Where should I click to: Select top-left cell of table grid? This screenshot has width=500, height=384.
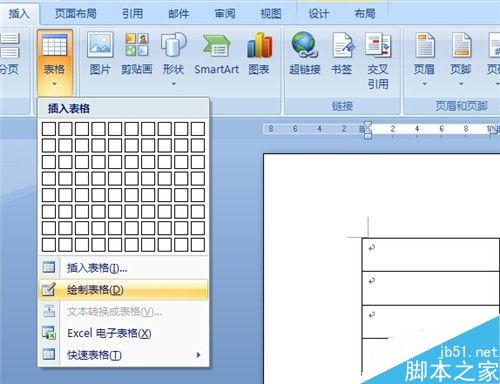click(x=49, y=129)
